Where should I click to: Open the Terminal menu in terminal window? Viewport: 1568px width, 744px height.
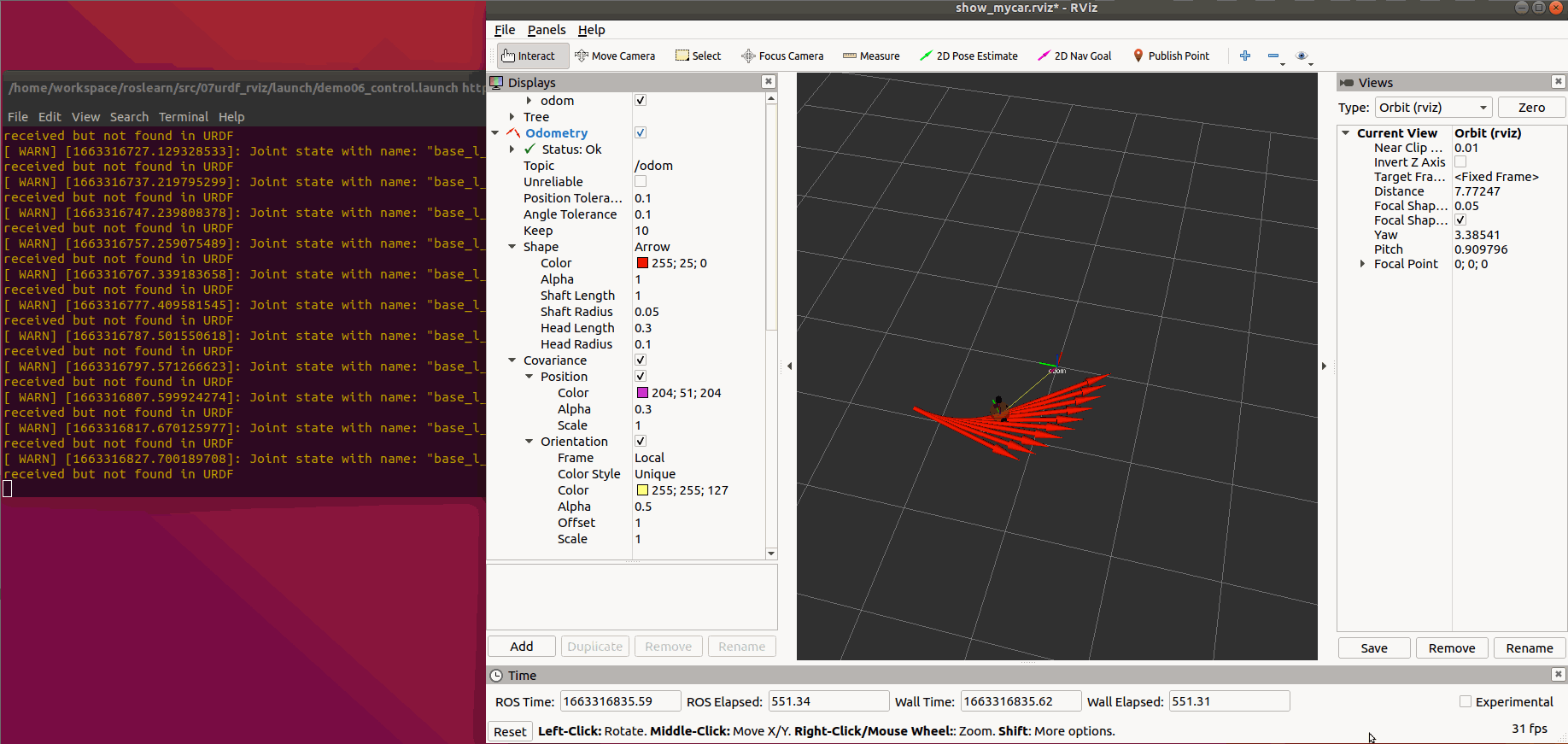tap(184, 117)
